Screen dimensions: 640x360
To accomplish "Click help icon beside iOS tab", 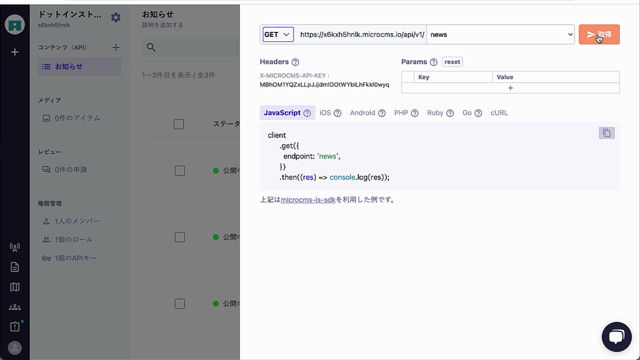I will [x=337, y=113].
